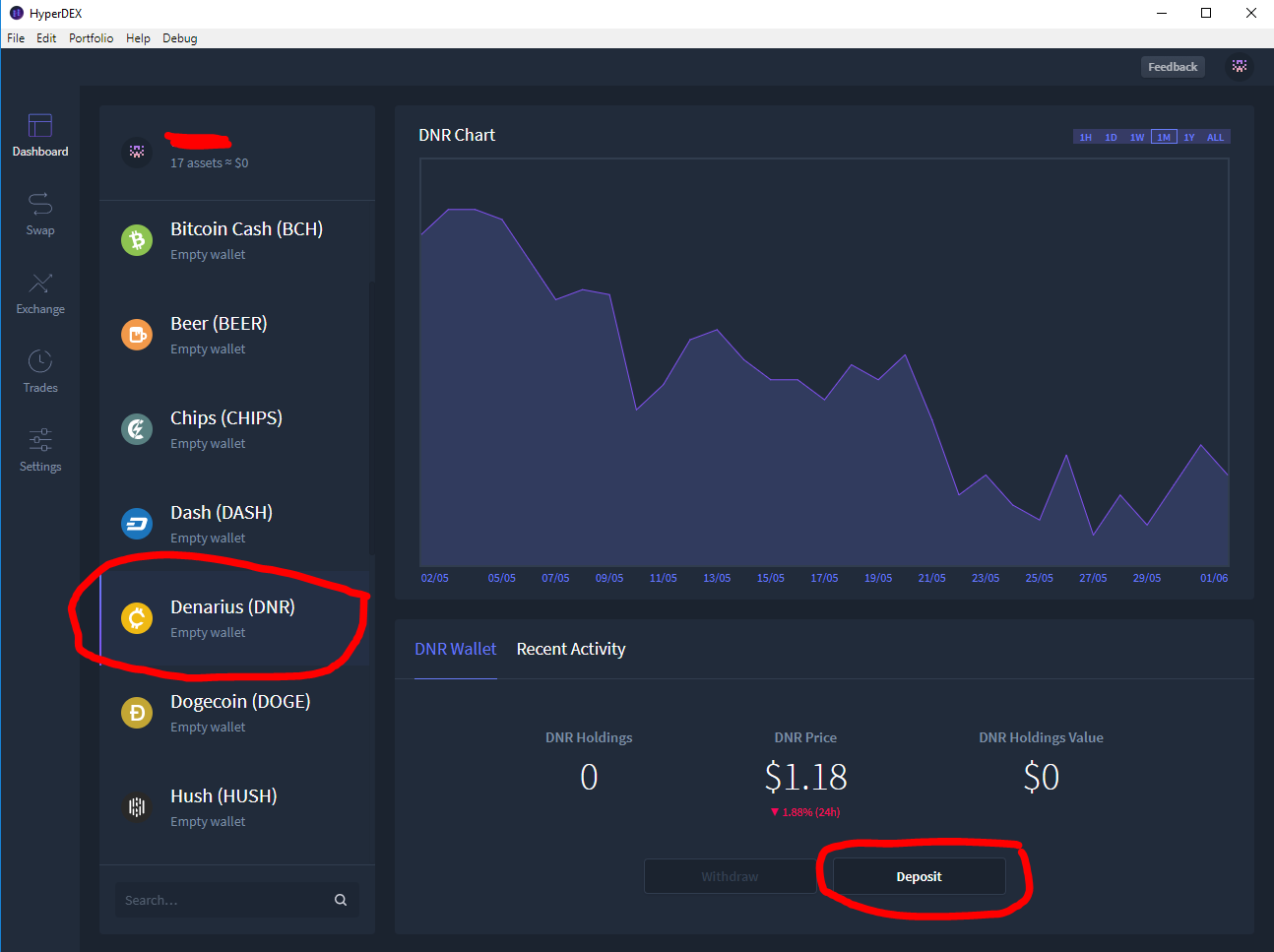View Trades via clock icon
The width and height of the screenshot is (1274, 952).
[40, 361]
